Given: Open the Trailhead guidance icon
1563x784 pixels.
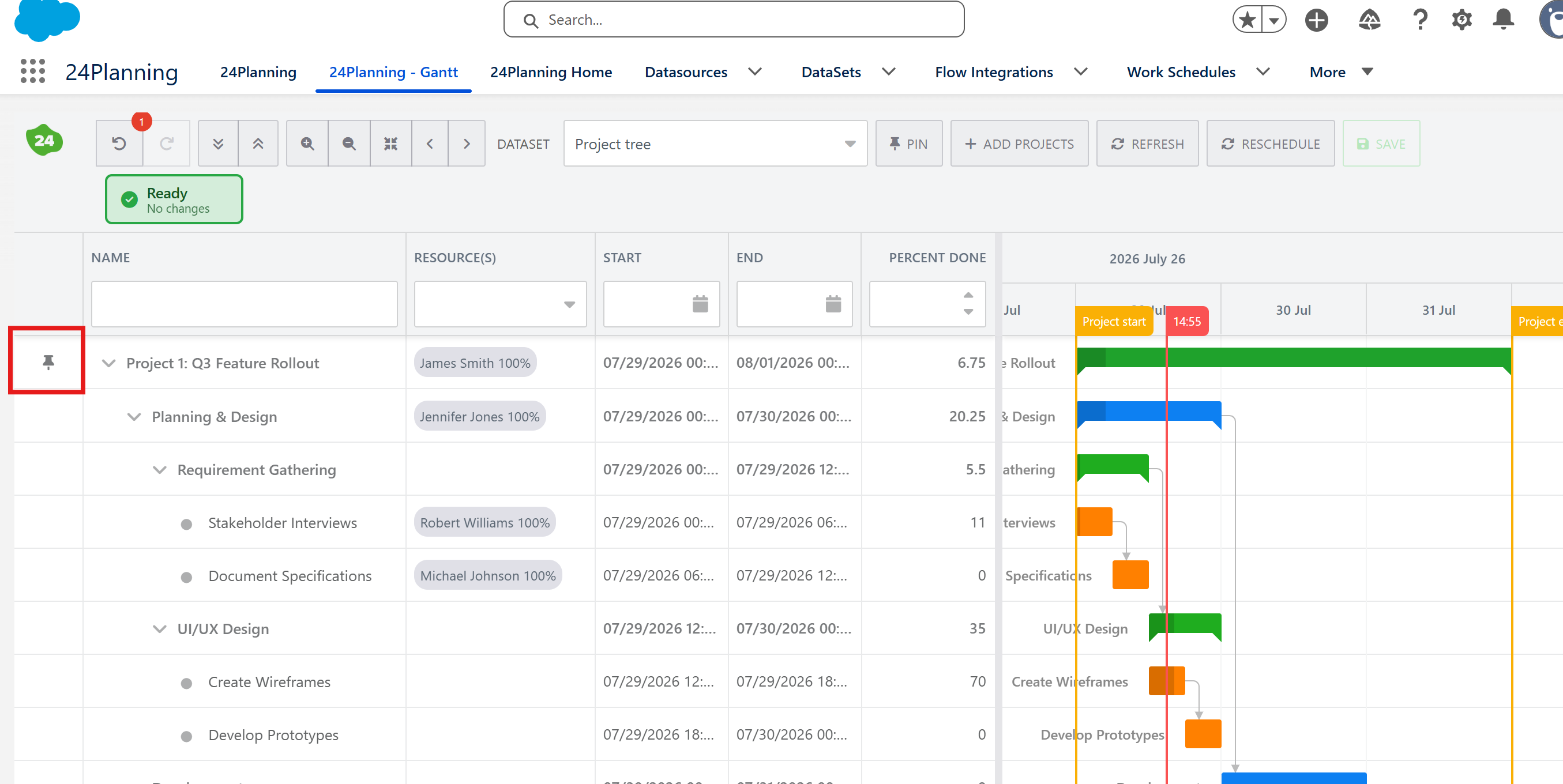Looking at the screenshot, I should pos(1369,20).
